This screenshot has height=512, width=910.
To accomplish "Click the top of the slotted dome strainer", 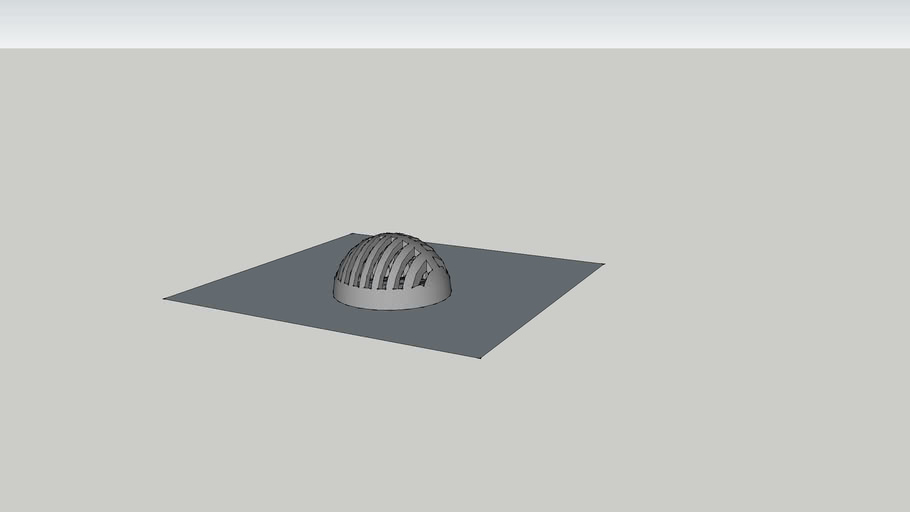I will tap(392, 239).
